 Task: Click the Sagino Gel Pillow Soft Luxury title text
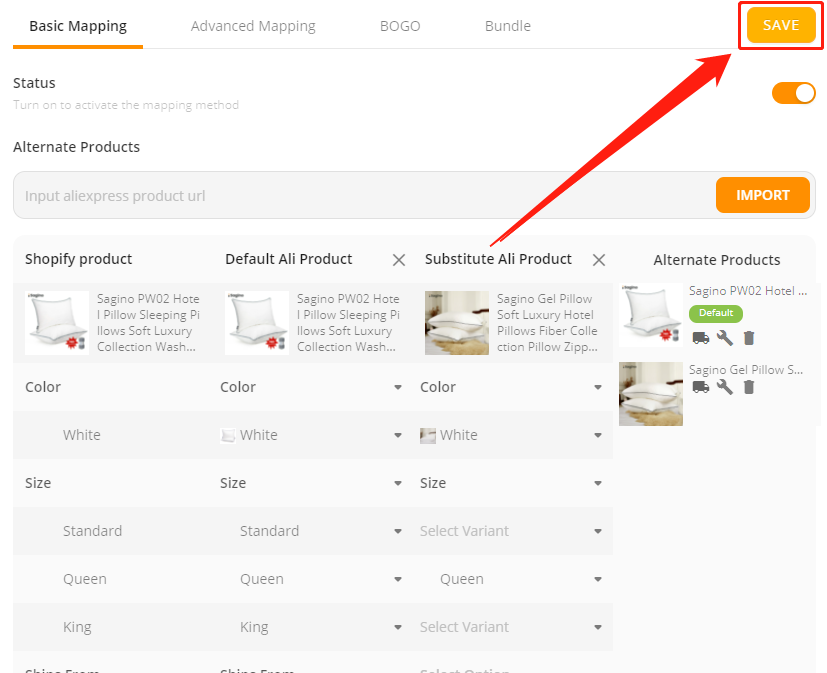pyautogui.click(x=547, y=323)
